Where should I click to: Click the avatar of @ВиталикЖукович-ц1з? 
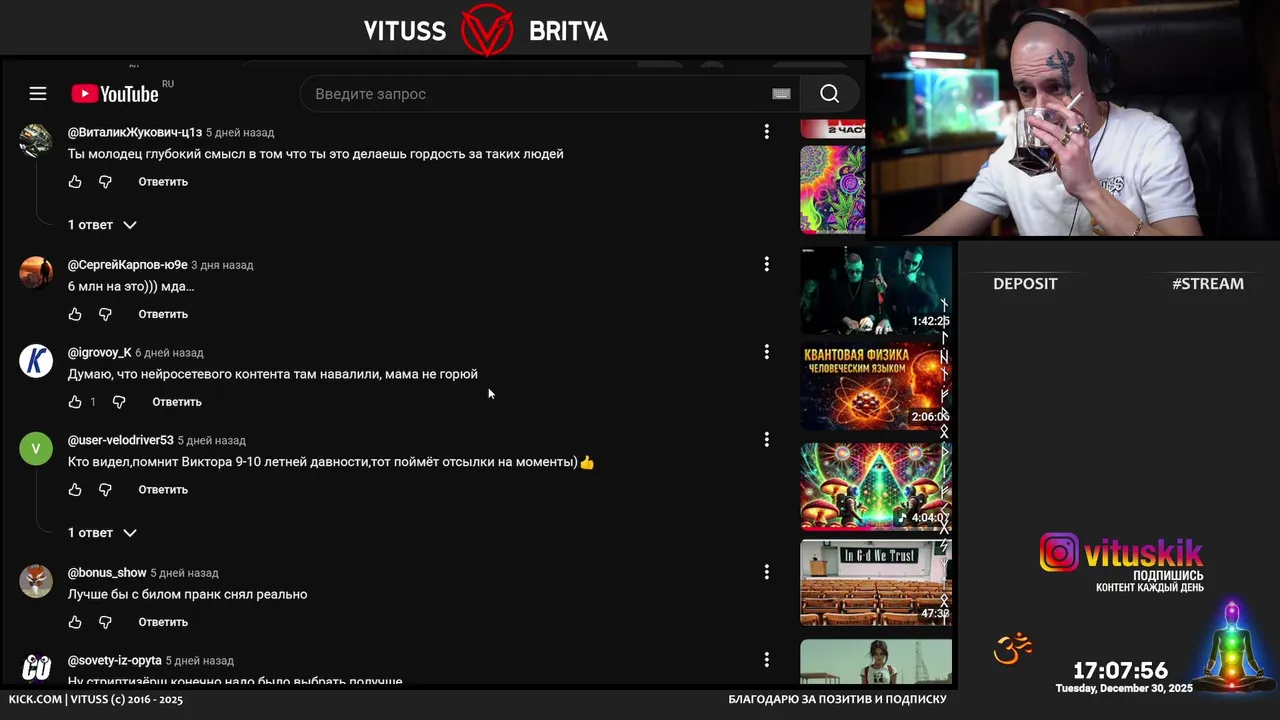point(36,140)
